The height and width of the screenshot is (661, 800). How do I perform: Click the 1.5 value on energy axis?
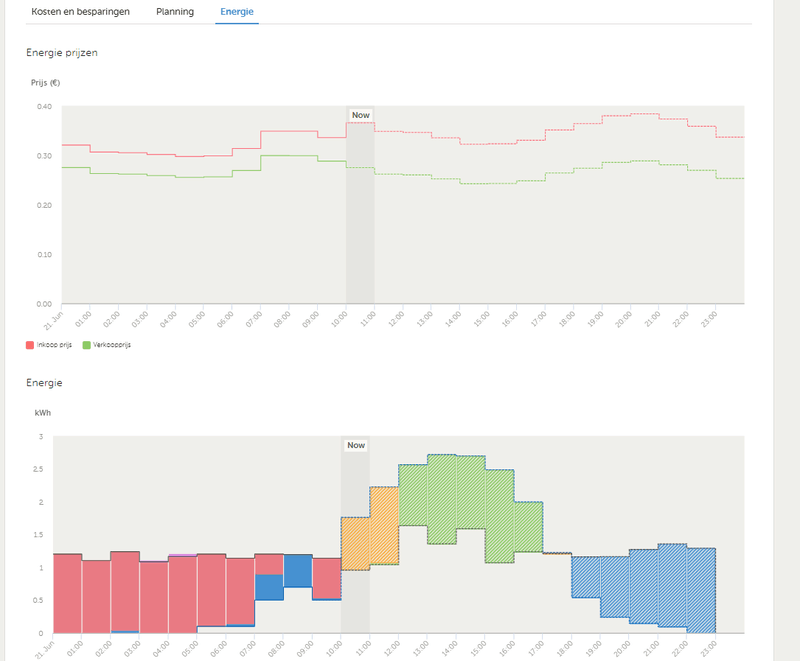38,535
